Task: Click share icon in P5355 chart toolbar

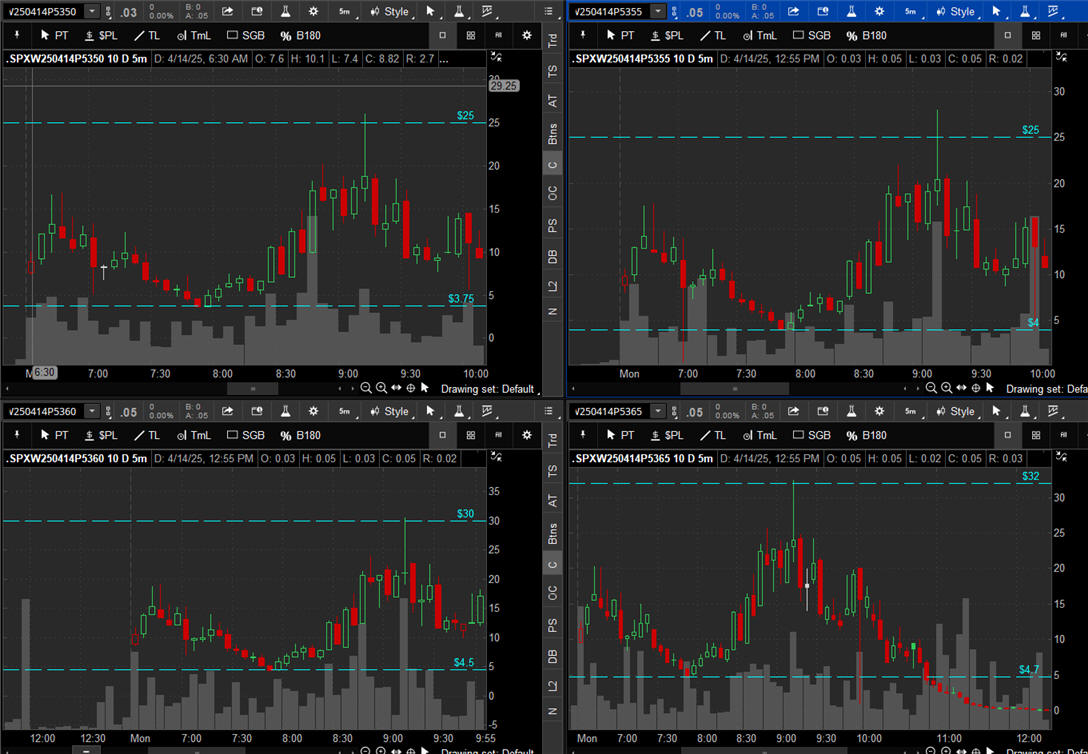Action: pos(794,11)
